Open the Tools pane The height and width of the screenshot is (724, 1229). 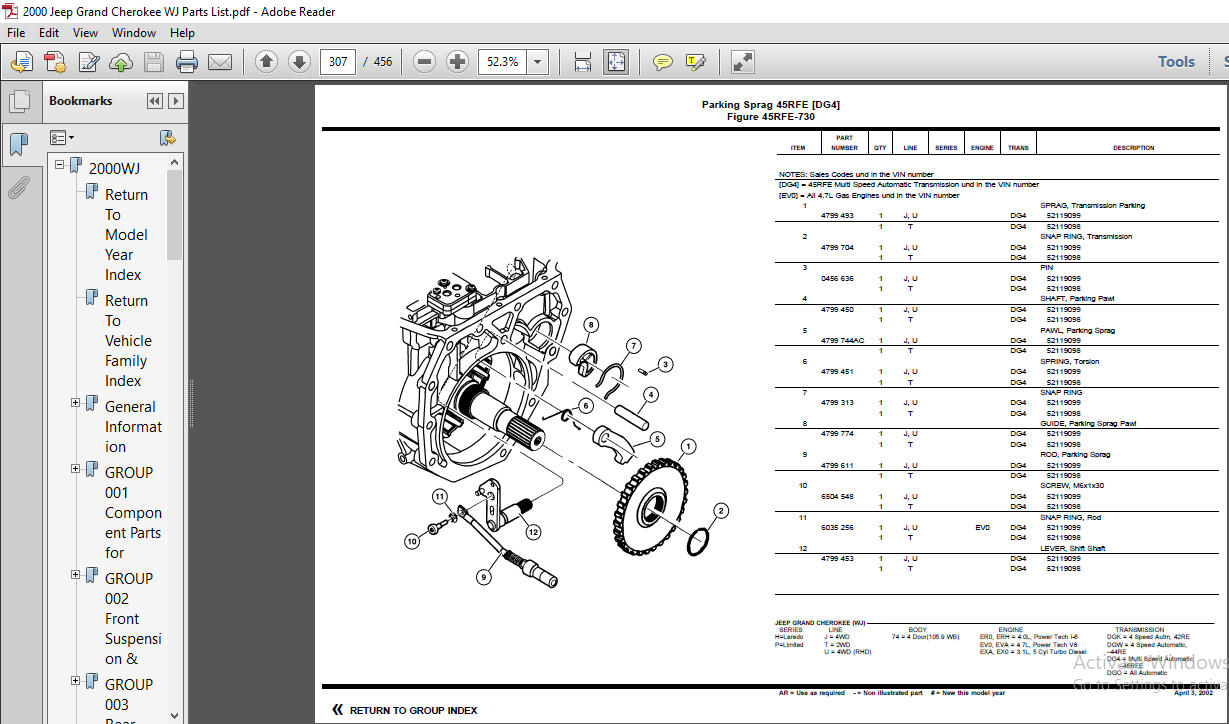click(1176, 62)
